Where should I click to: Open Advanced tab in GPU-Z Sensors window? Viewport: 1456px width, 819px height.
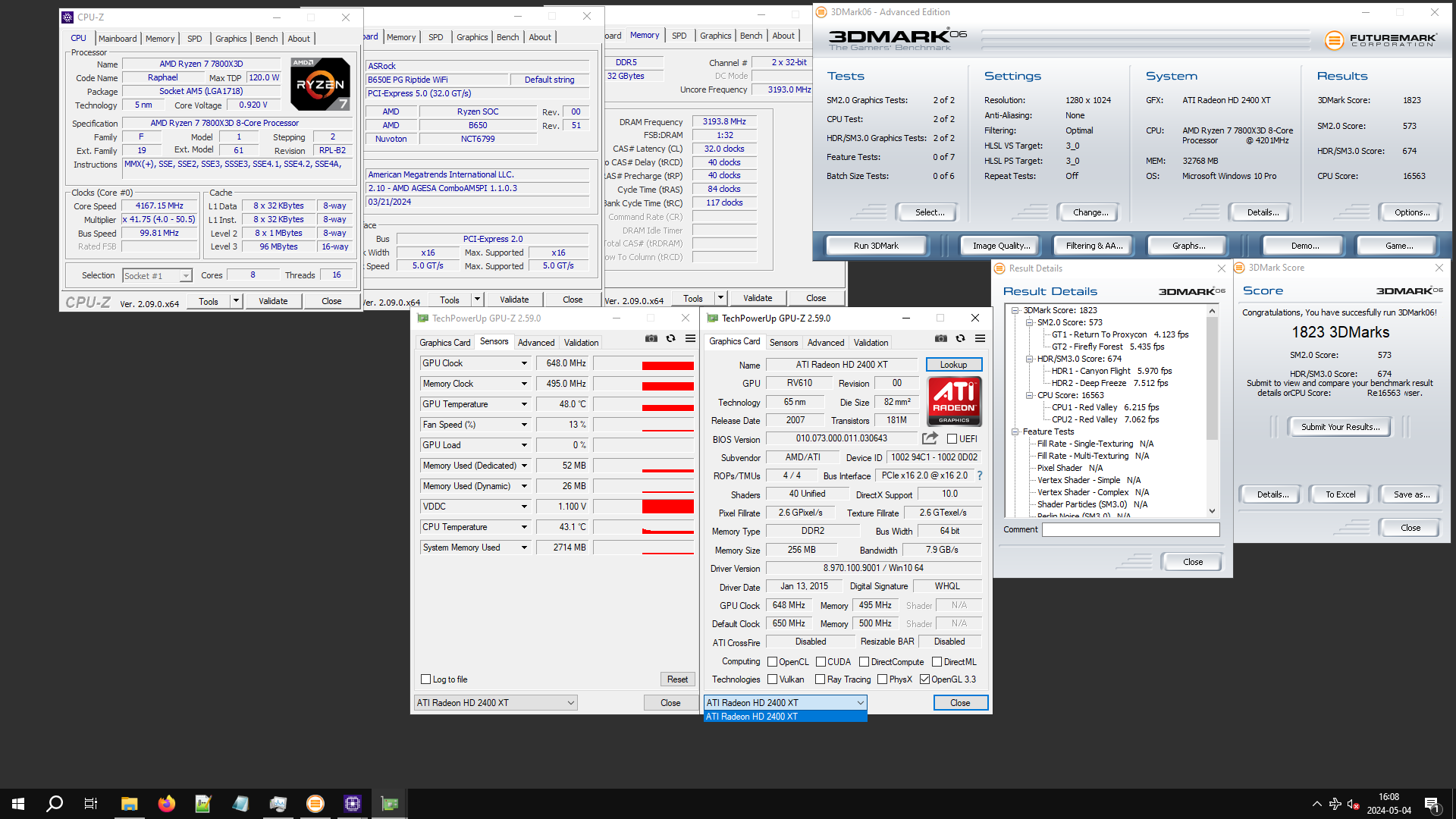pyautogui.click(x=536, y=343)
